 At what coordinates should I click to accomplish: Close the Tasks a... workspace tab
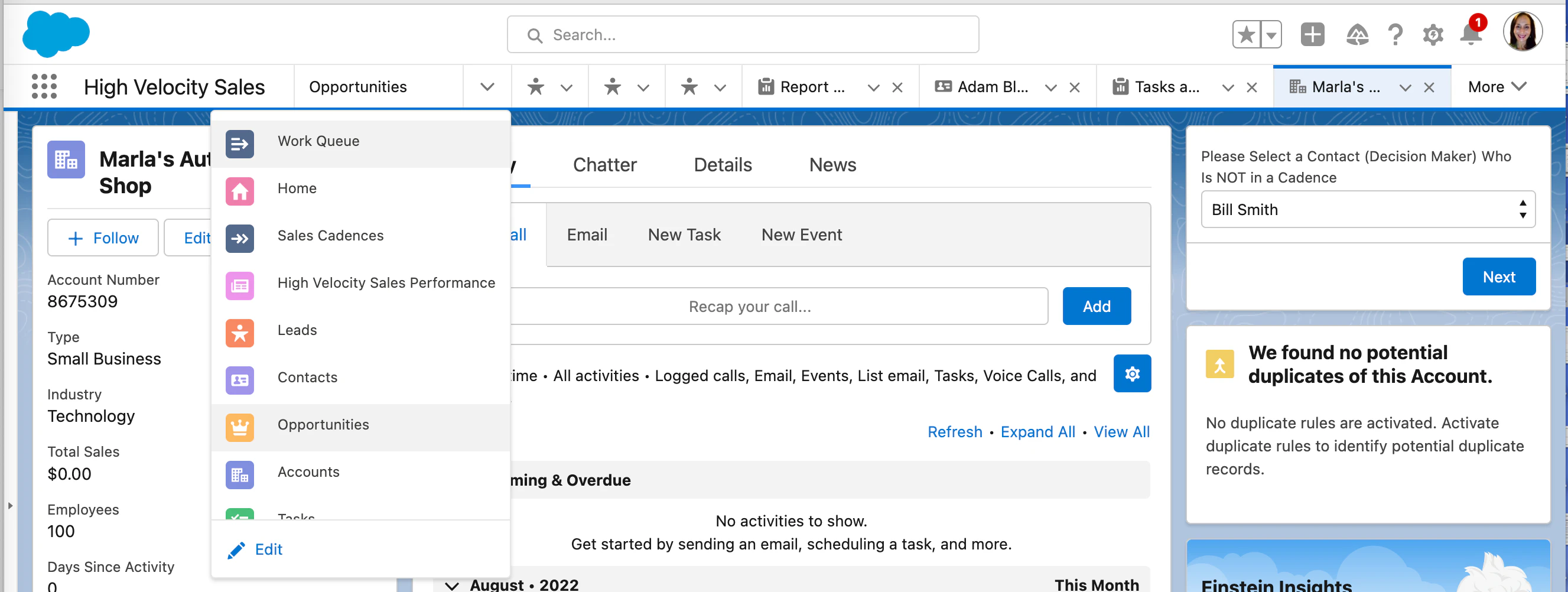[1252, 87]
